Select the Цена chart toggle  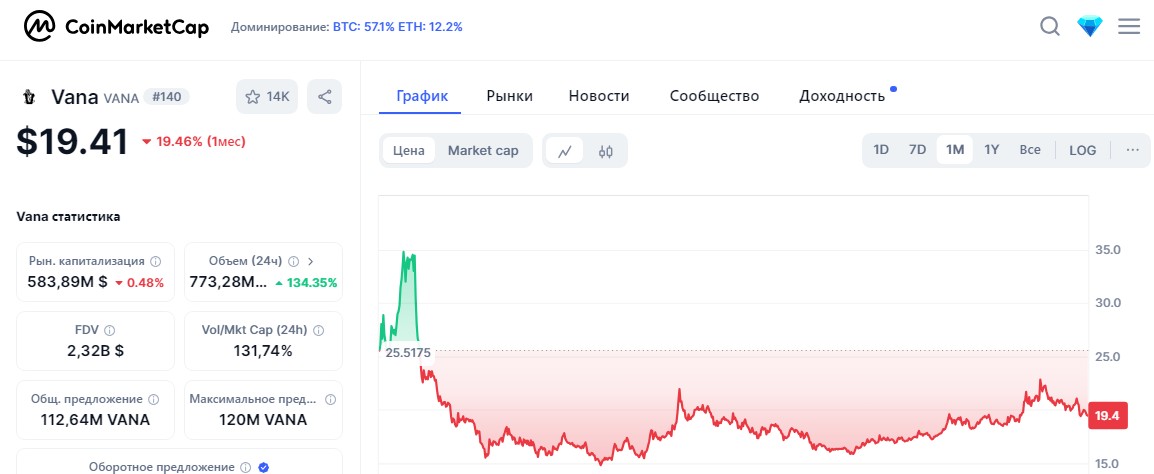click(x=409, y=151)
